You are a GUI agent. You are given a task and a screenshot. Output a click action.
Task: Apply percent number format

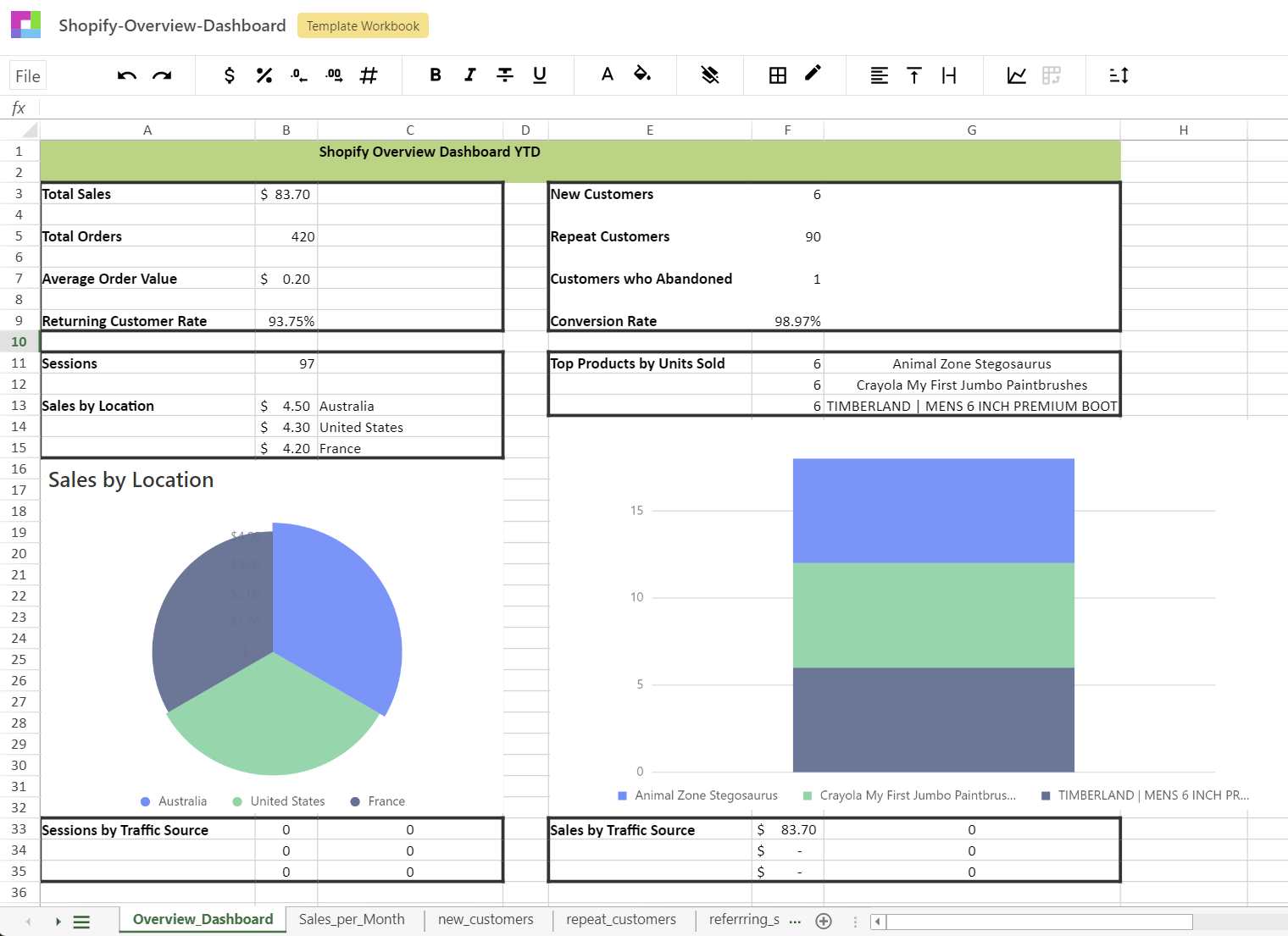tap(264, 75)
